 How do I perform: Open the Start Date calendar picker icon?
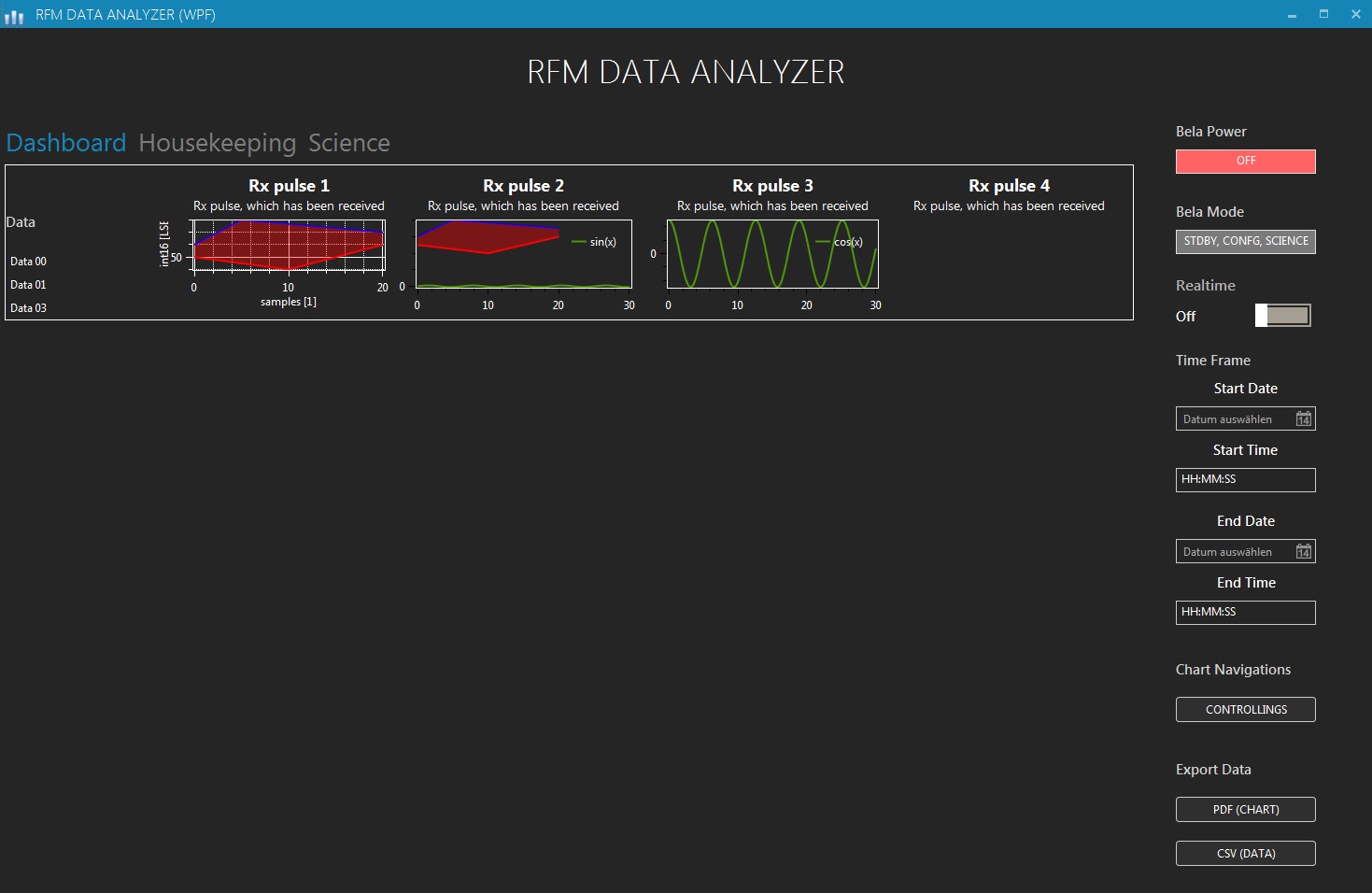point(1304,418)
